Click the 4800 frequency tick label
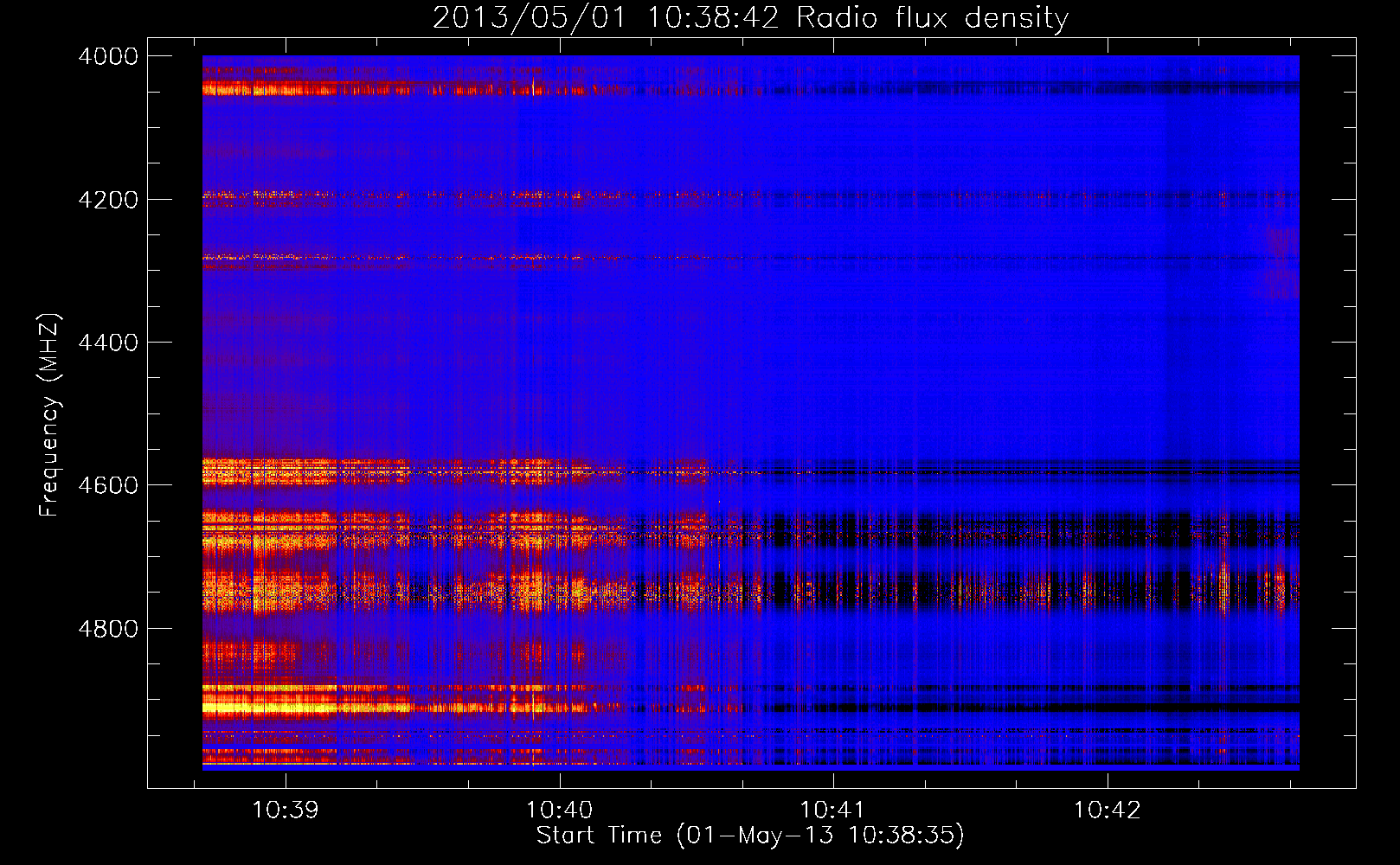1400x865 pixels. (x=108, y=629)
